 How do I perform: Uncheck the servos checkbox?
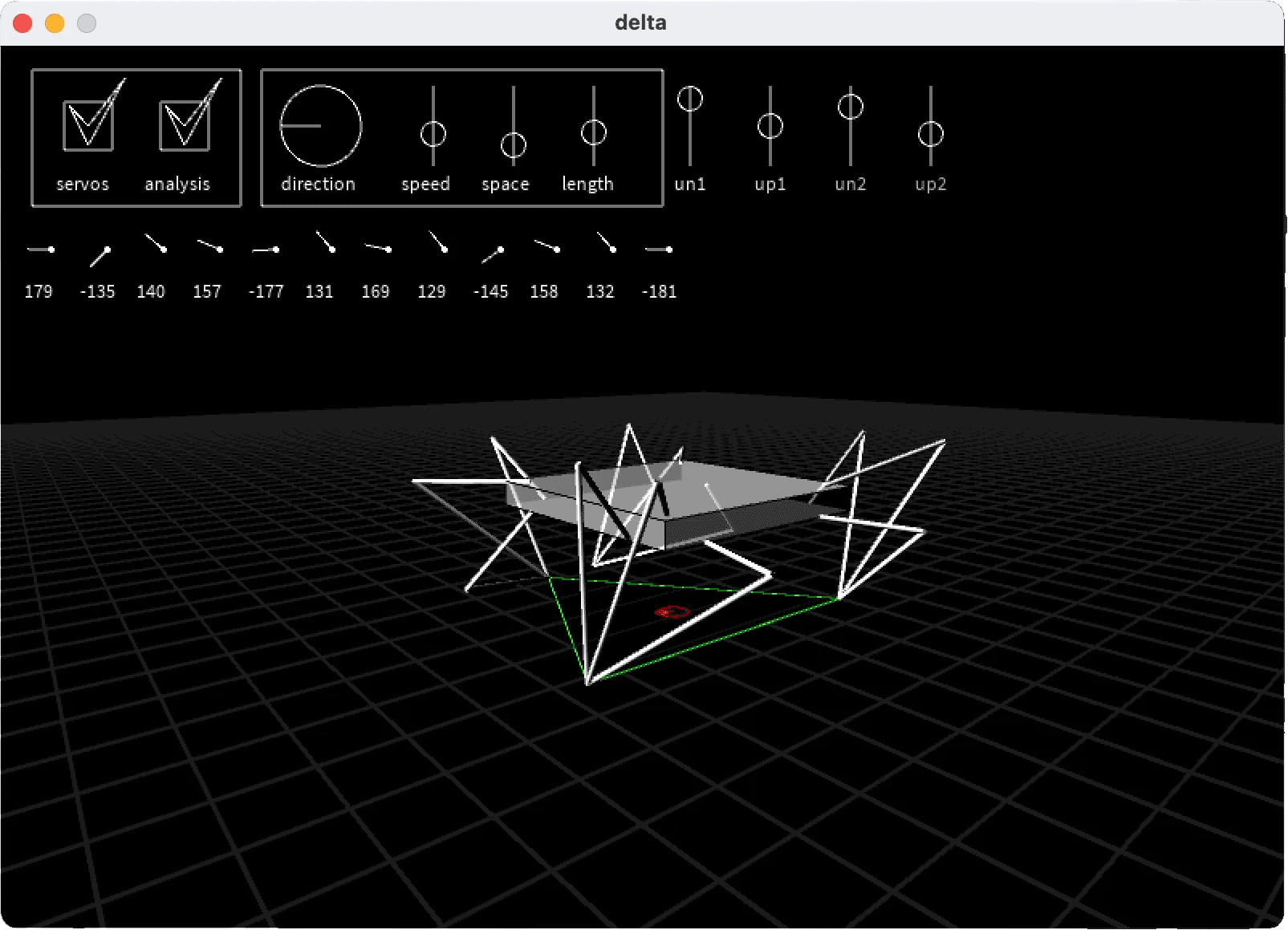(x=88, y=125)
